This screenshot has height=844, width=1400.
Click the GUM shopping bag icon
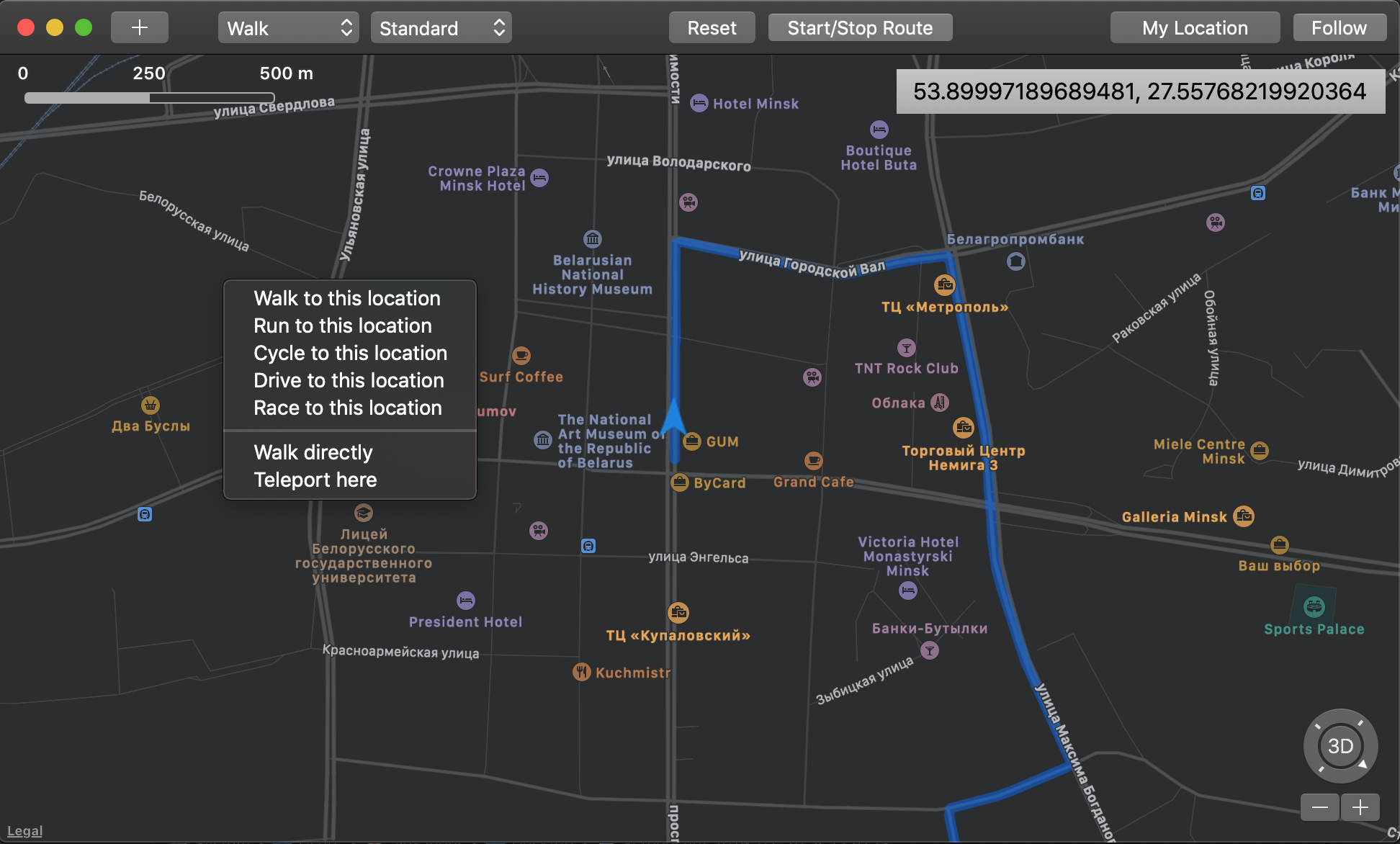[x=691, y=441]
